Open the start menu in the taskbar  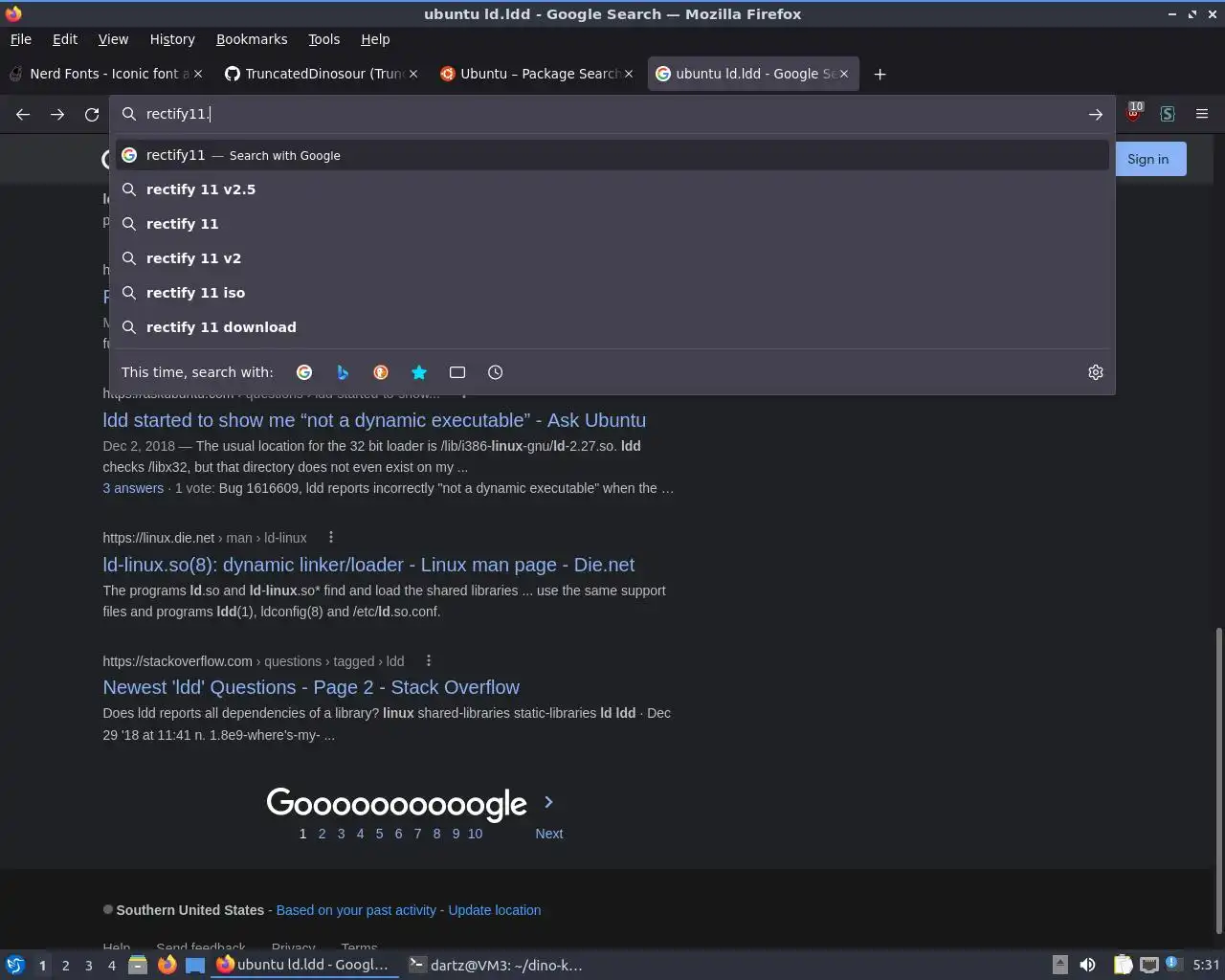coord(14,965)
